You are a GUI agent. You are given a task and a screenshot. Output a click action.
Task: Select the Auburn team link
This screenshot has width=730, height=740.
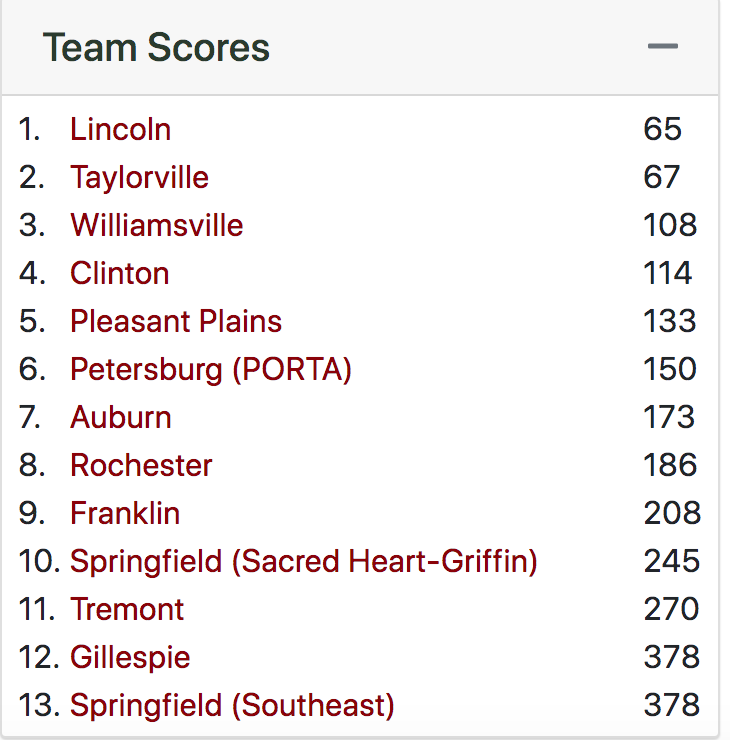[x=121, y=417]
